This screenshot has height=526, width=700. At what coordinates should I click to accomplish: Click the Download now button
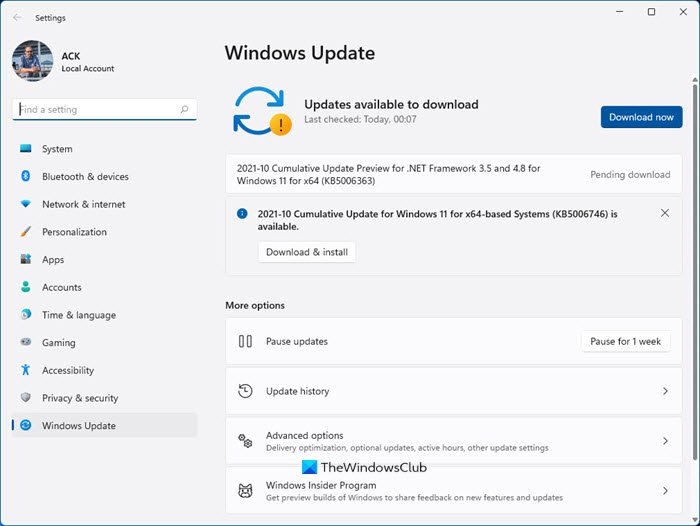pyautogui.click(x=641, y=117)
